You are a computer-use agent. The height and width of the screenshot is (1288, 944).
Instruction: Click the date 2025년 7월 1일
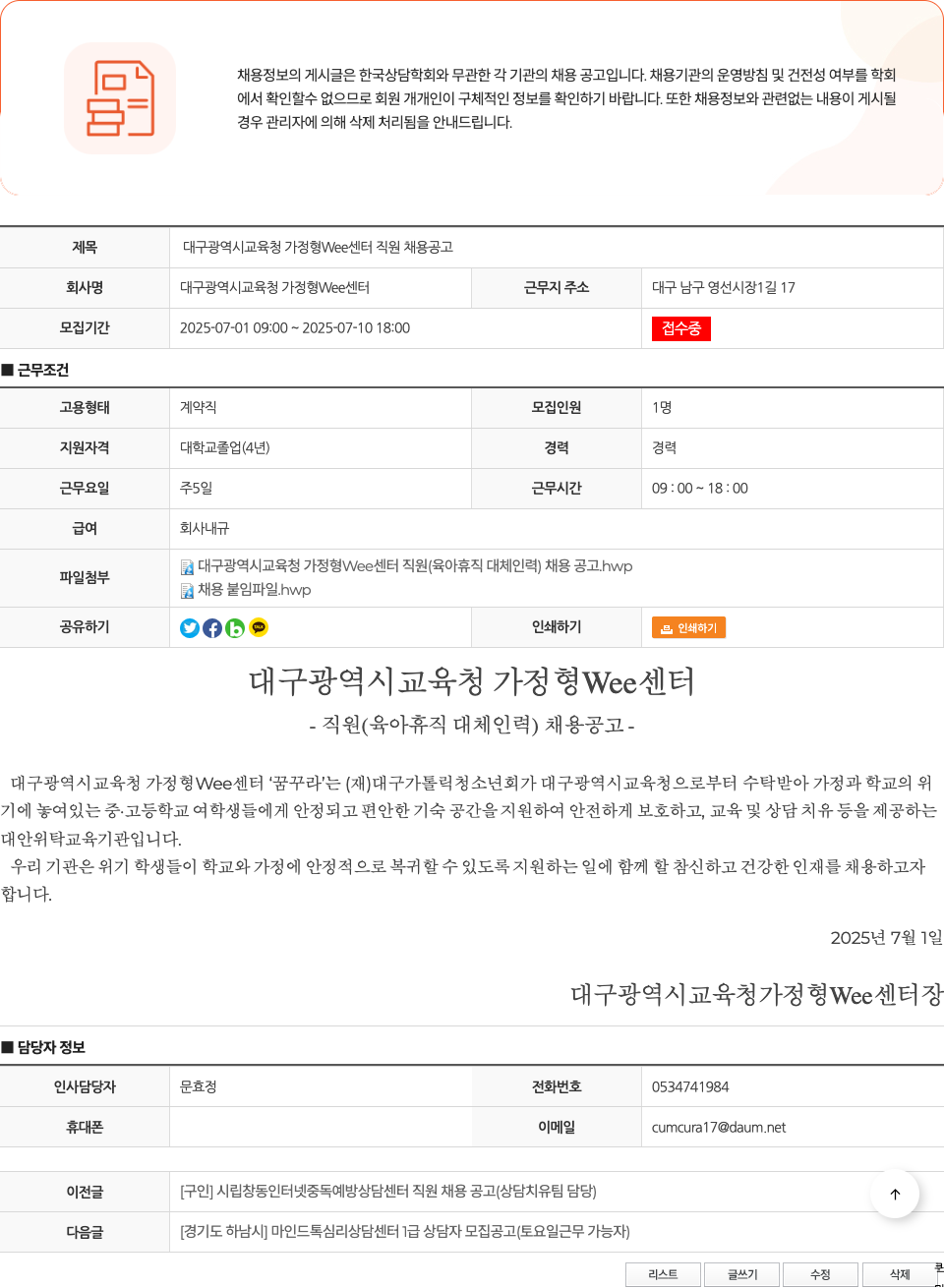pyautogui.click(x=886, y=938)
